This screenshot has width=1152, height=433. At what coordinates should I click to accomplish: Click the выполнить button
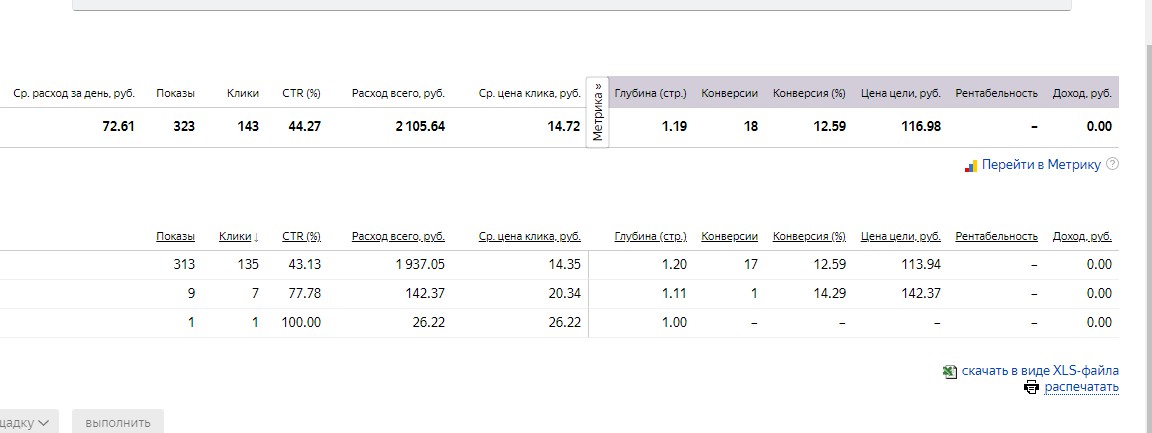tap(118, 423)
